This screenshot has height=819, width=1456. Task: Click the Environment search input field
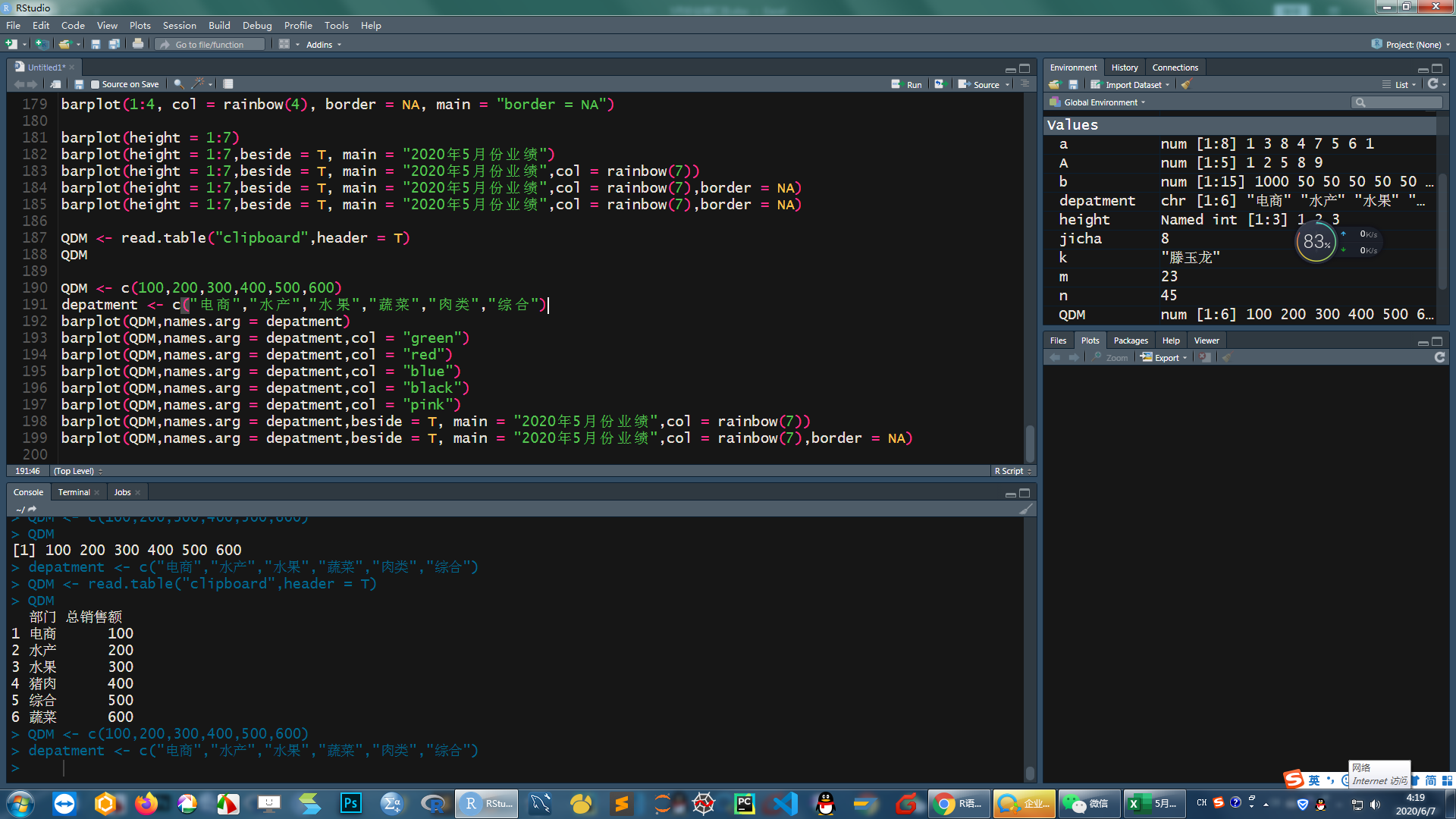coord(1403,102)
